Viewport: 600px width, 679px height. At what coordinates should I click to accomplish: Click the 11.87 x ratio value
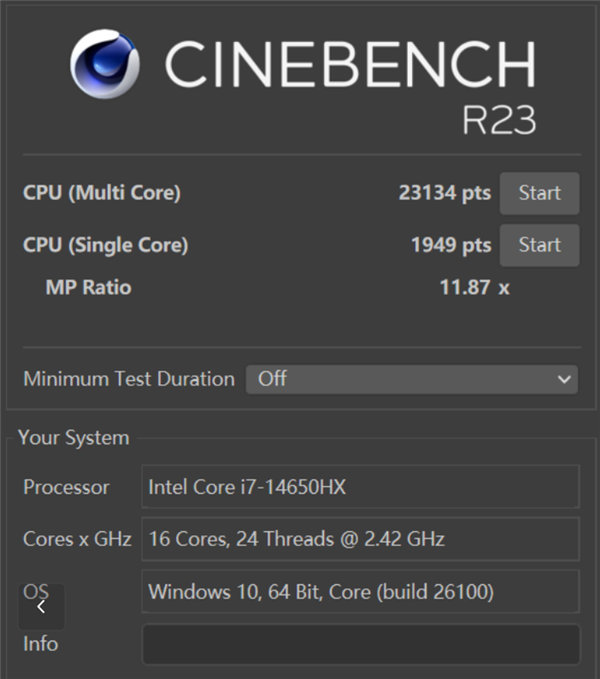click(x=474, y=288)
